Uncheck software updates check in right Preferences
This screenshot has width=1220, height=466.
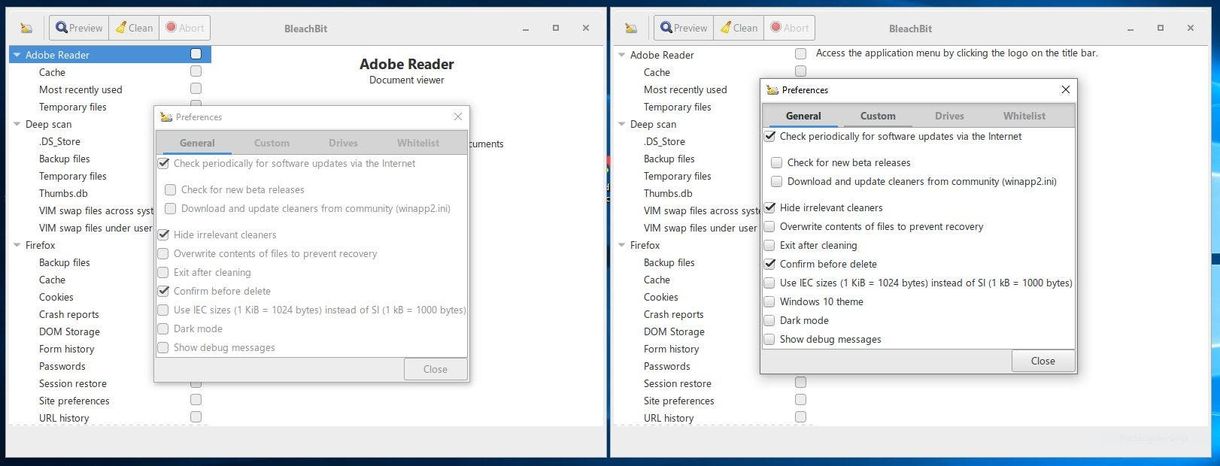pos(770,136)
